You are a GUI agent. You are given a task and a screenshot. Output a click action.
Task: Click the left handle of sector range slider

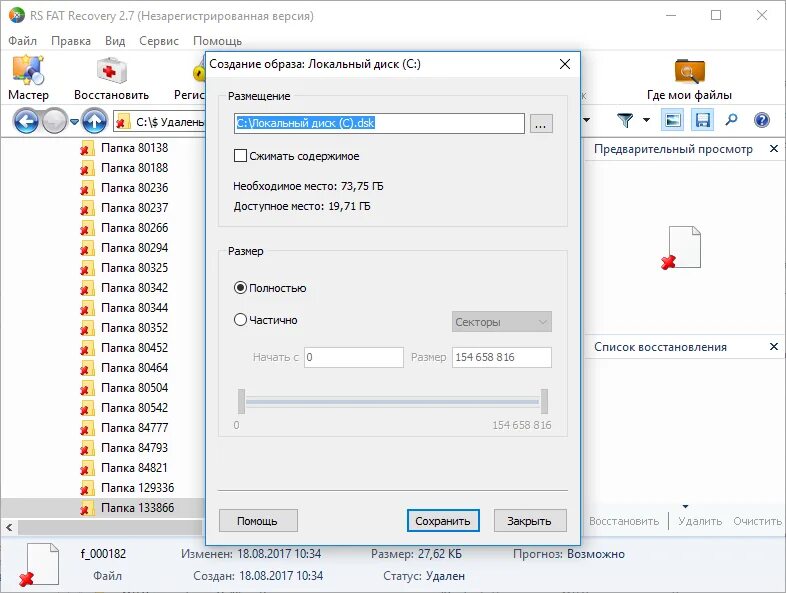[x=242, y=401]
